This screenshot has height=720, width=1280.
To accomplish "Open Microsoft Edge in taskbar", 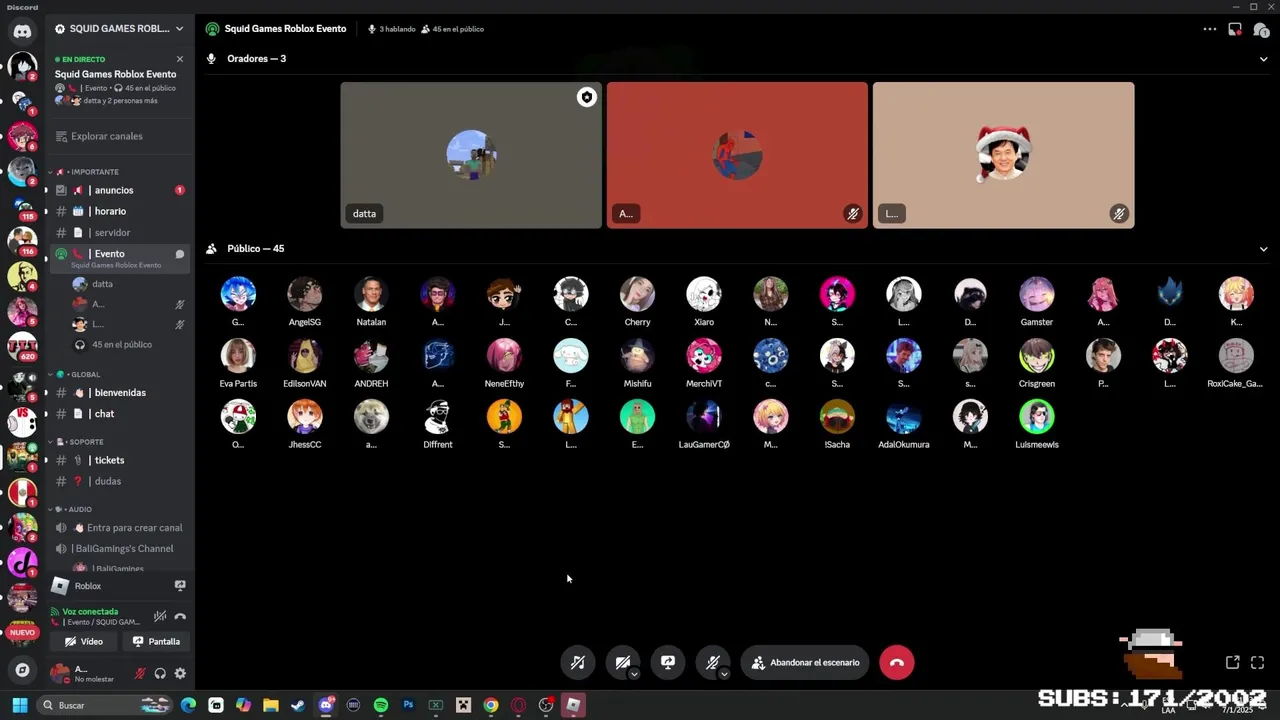I will (188, 705).
